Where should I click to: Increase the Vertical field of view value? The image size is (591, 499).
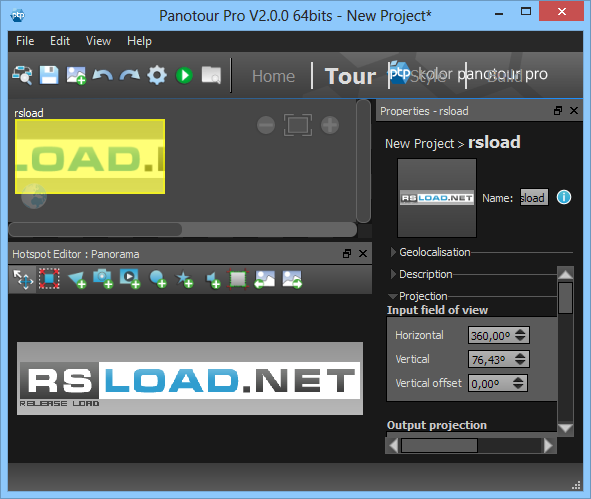click(520, 355)
